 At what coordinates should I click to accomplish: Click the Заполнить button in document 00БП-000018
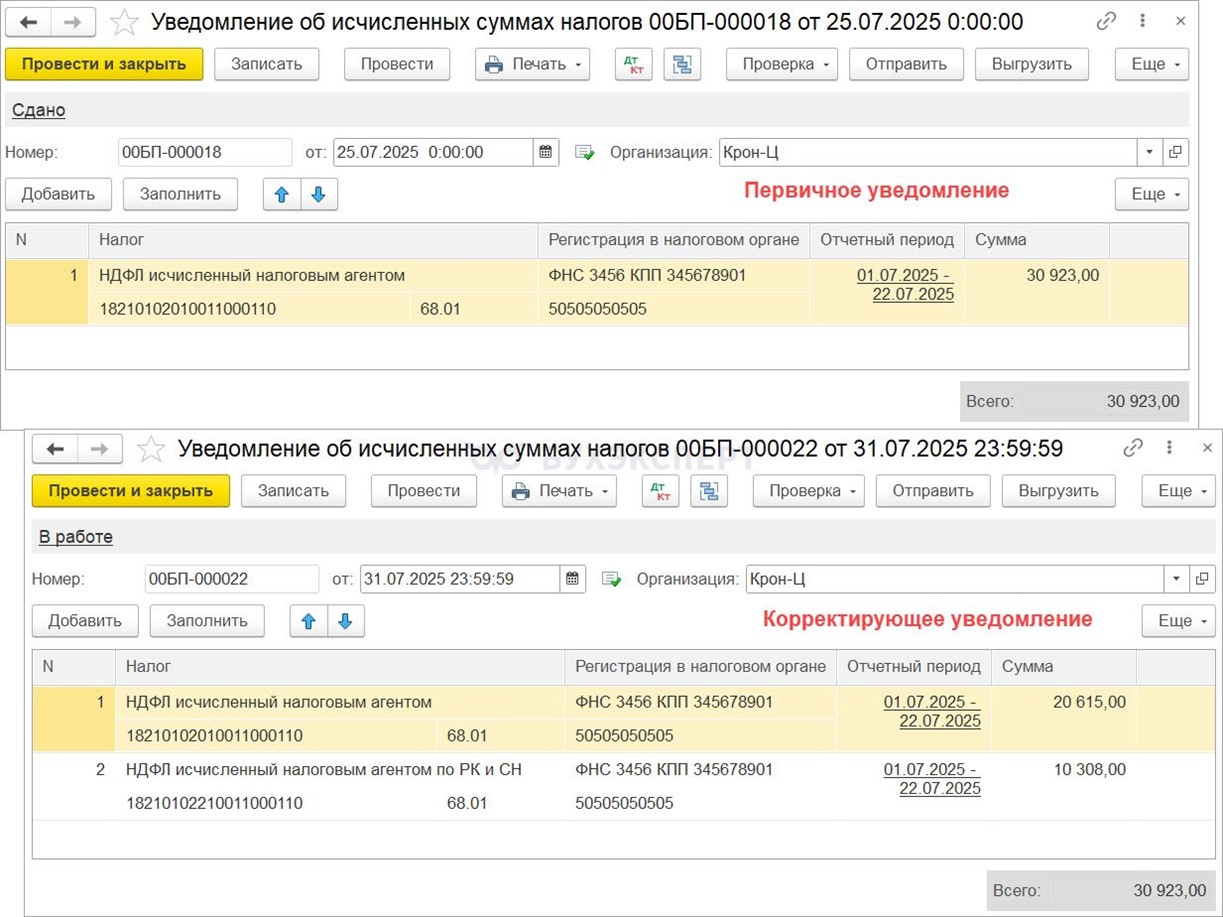pos(180,194)
